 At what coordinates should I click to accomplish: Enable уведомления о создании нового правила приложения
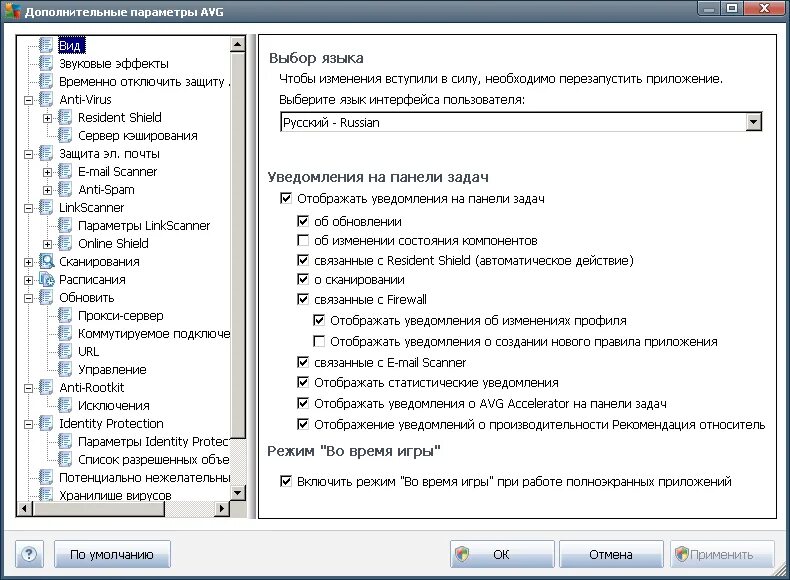coord(319,342)
